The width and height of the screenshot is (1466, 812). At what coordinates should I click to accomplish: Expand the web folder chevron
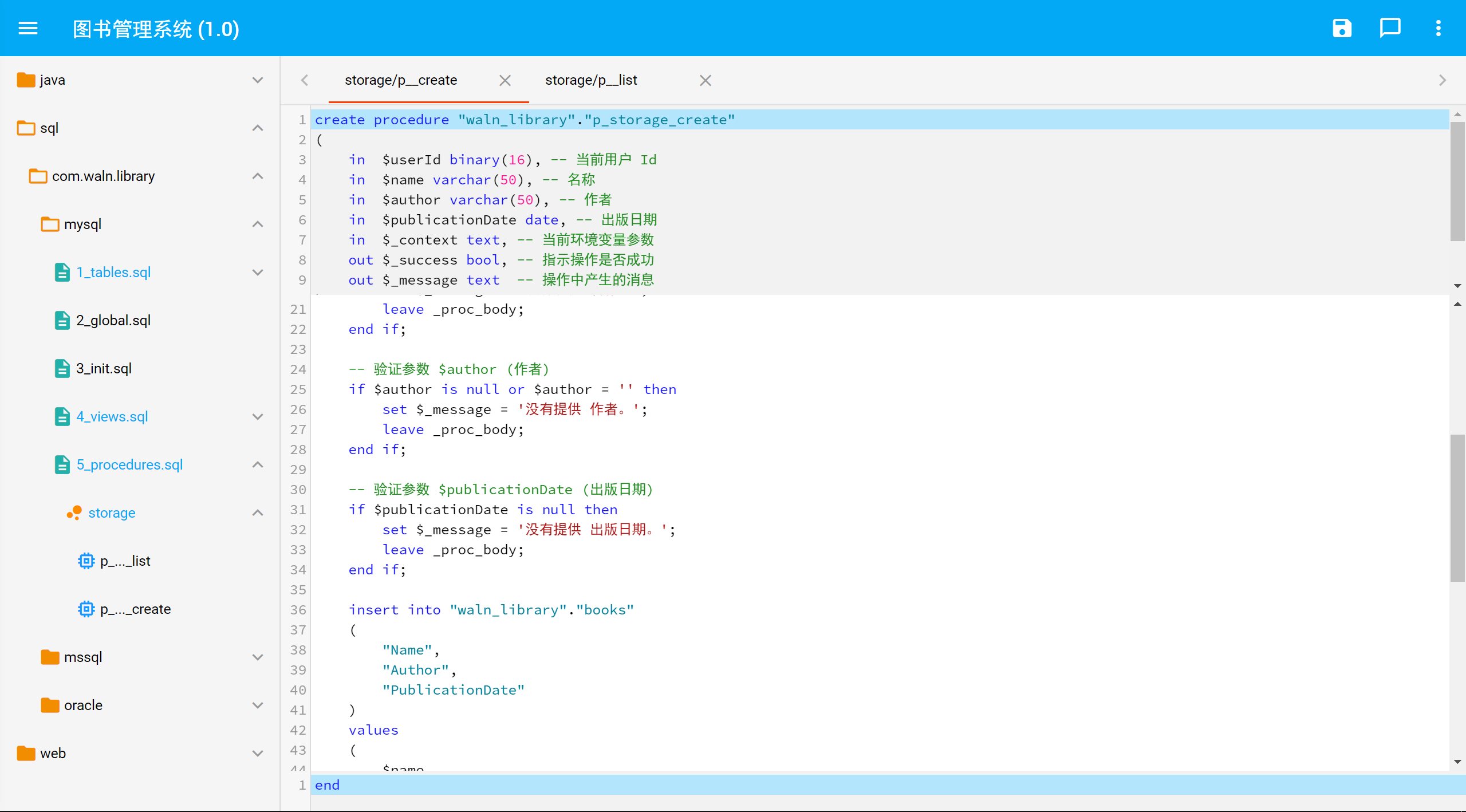258,754
